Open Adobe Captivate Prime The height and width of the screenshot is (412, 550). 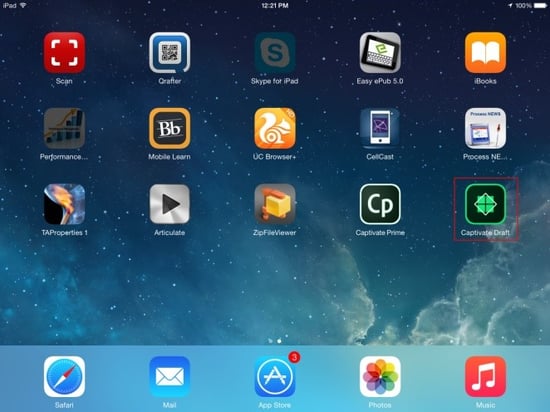click(380, 204)
